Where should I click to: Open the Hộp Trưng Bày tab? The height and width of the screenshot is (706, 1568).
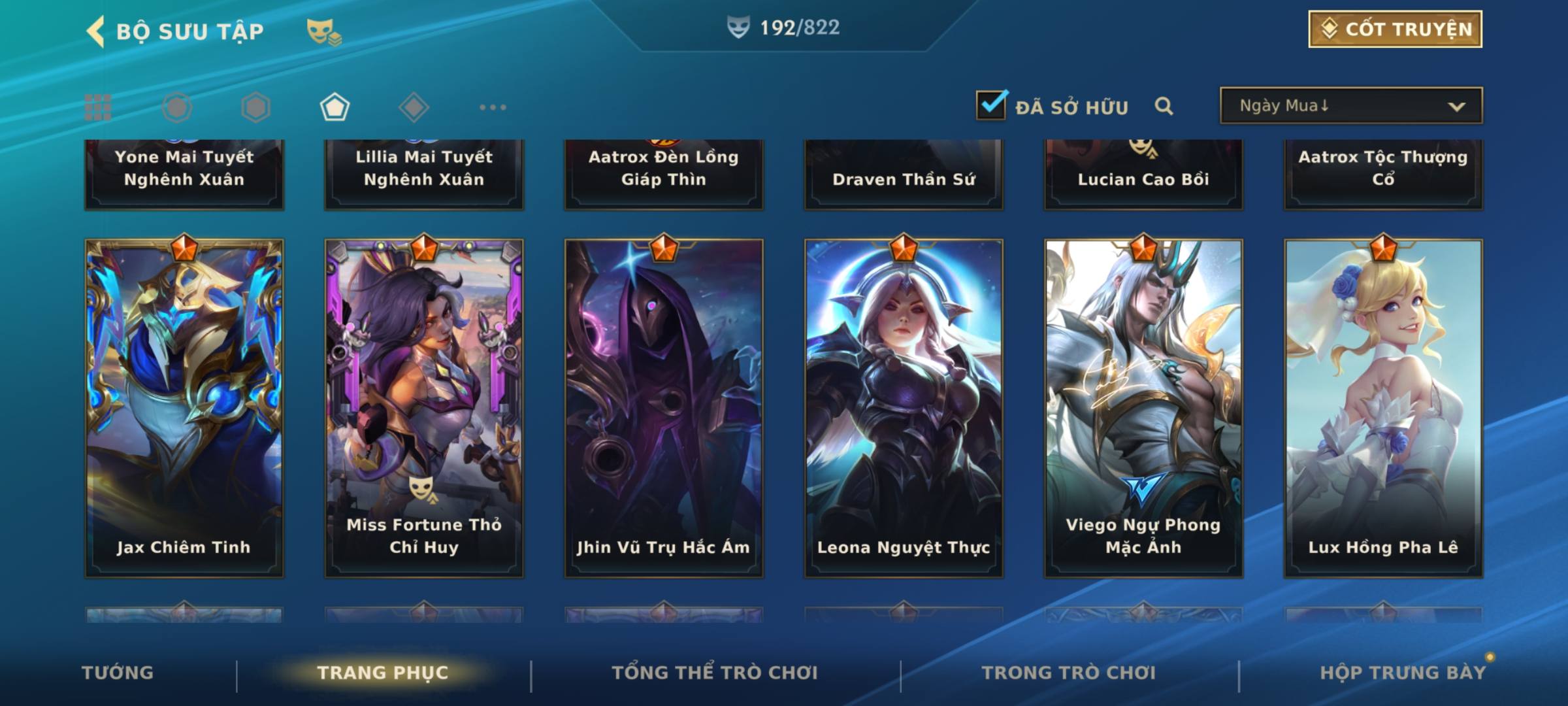pos(1403,673)
